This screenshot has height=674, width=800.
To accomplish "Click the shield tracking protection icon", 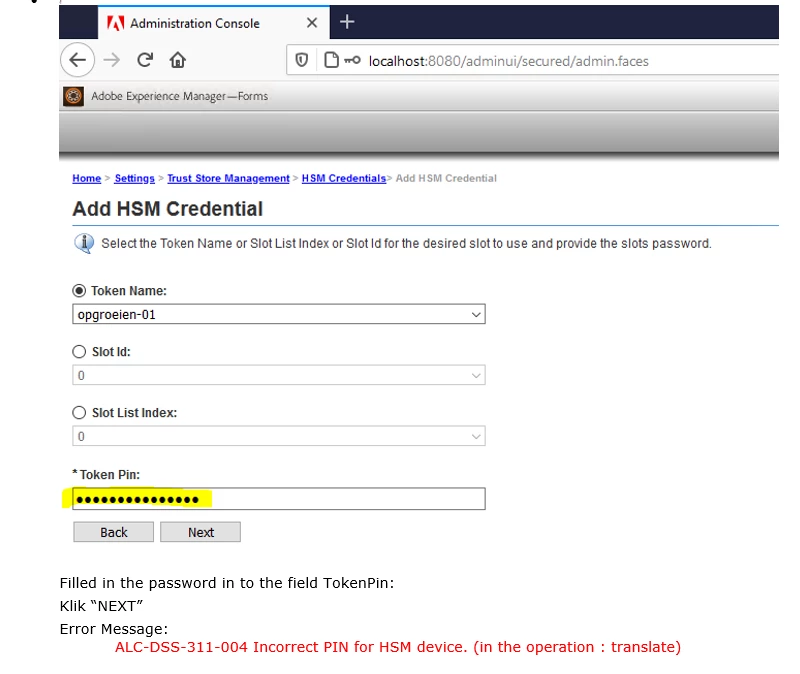I will [x=302, y=60].
